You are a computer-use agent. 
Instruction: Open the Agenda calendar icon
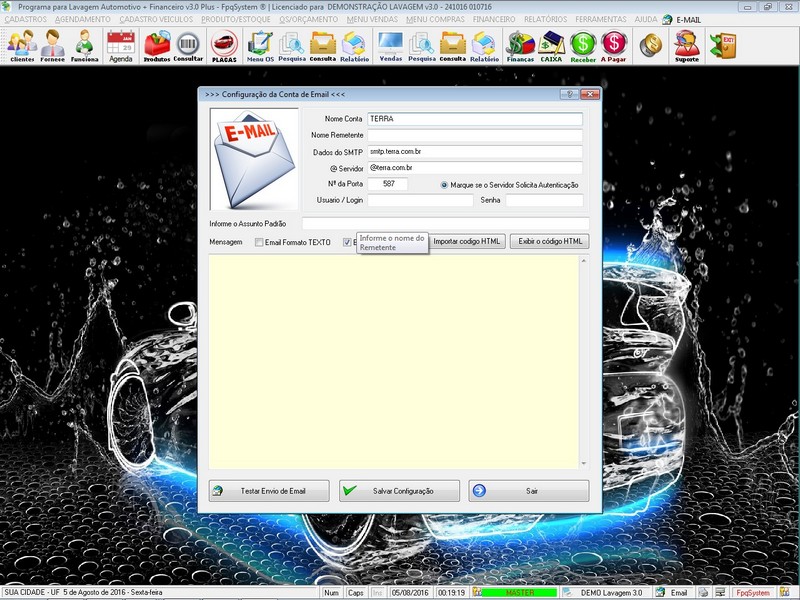point(121,46)
